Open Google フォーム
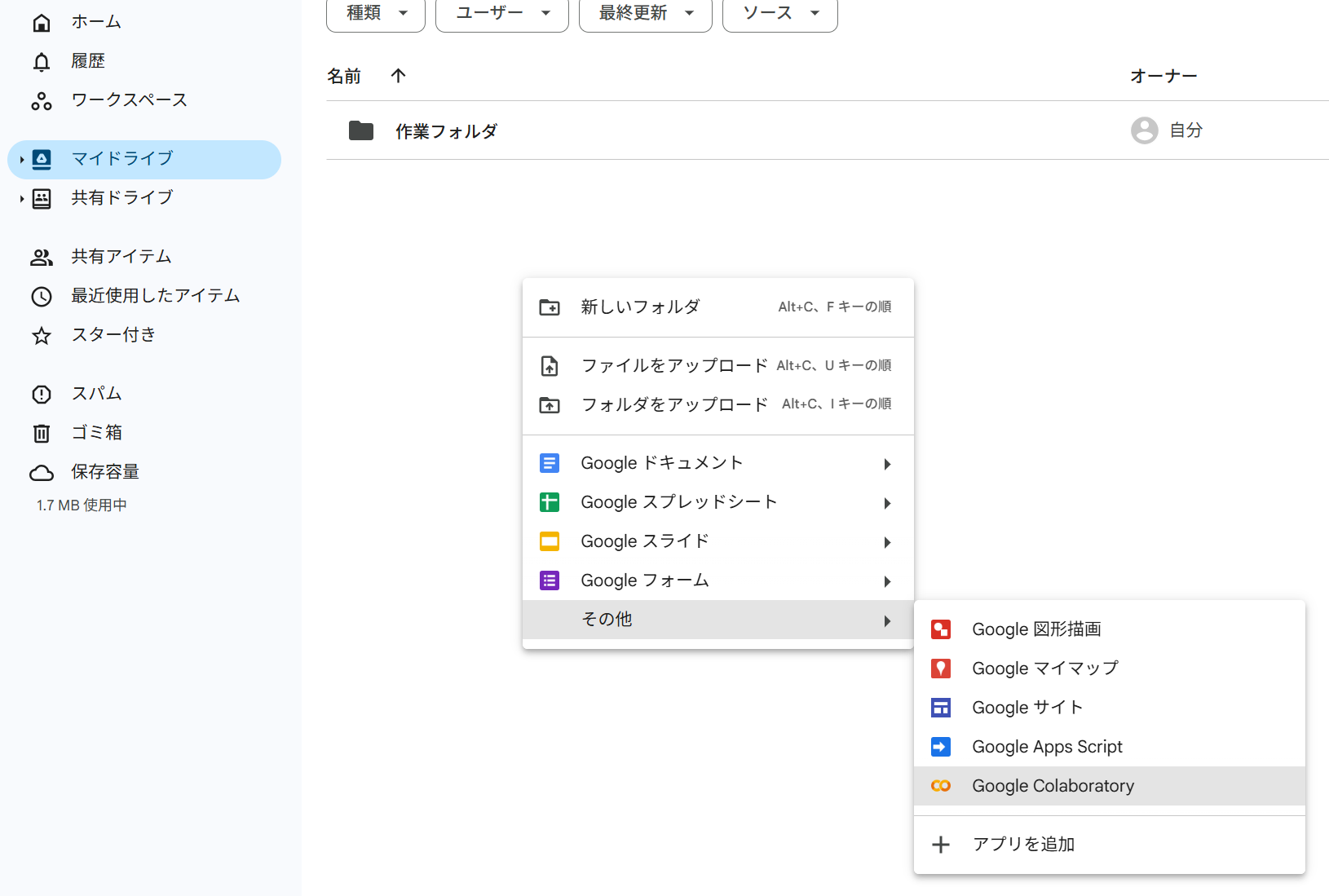 (644, 580)
